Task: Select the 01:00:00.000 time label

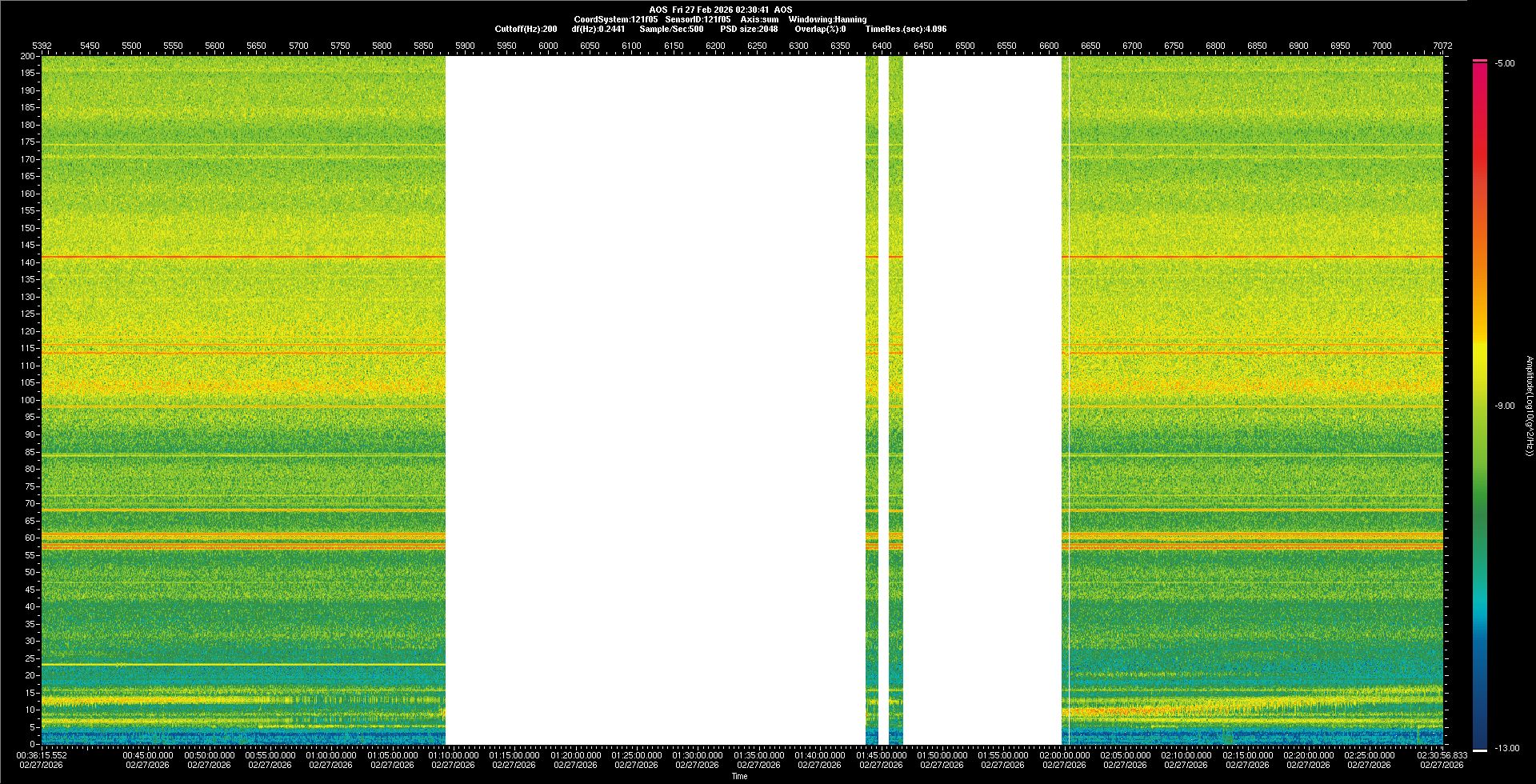Action: (x=331, y=755)
